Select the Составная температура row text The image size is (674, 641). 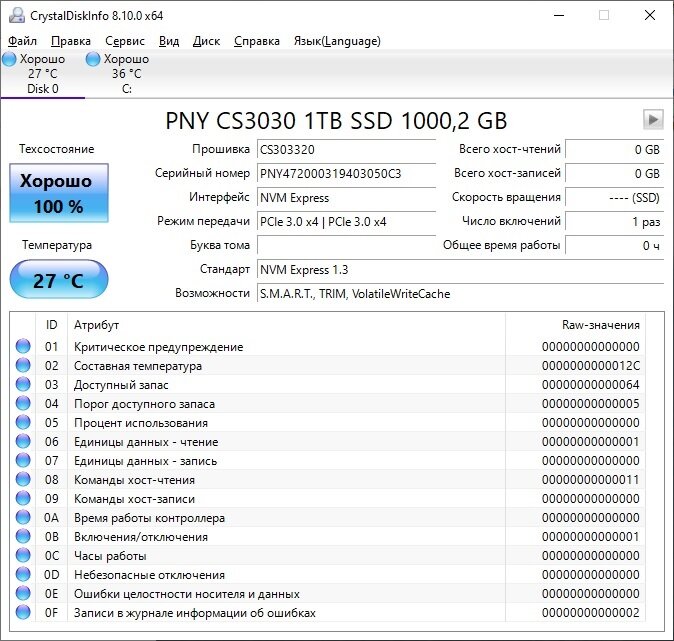tap(138, 366)
